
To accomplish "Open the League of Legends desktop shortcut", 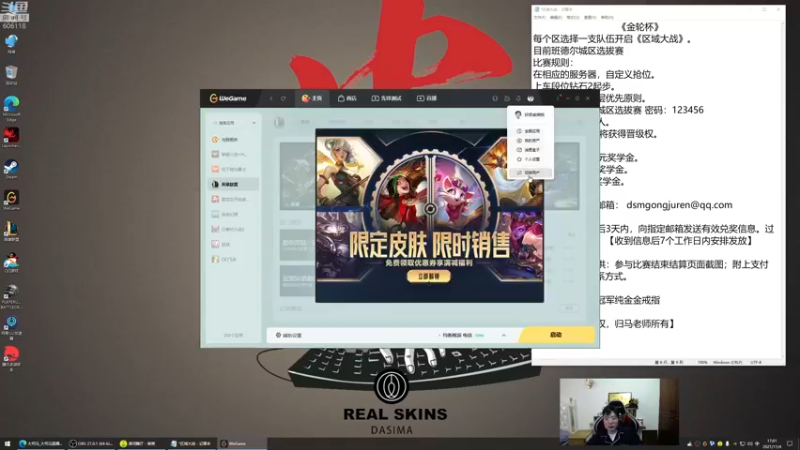I will 11,232.
